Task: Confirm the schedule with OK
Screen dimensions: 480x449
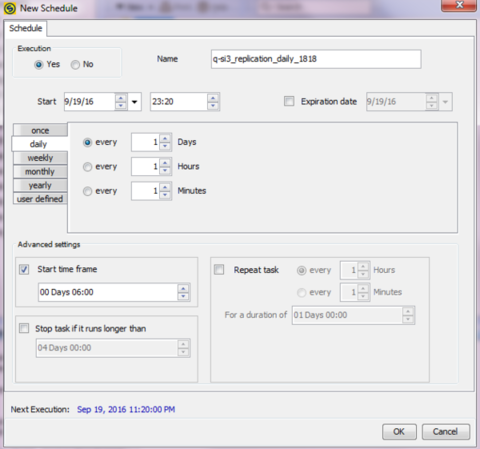Action: pos(399,432)
